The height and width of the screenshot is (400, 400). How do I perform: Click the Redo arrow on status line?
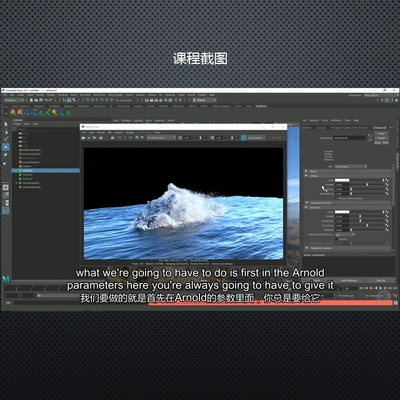pos(50,100)
